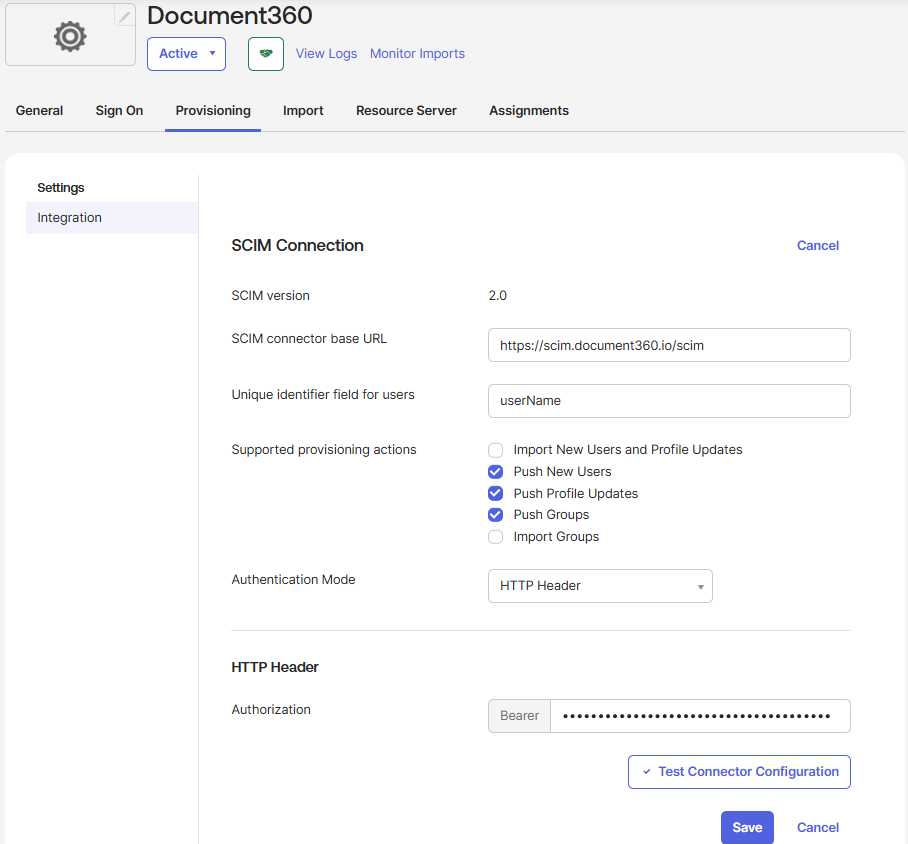Select Integration in the Settings sidebar
Image resolution: width=908 pixels, height=844 pixels.
[112, 218]
